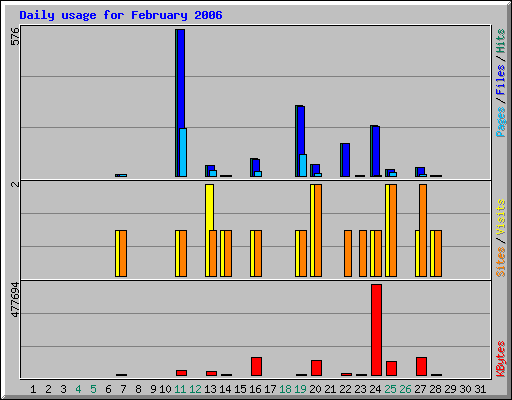Click green day label 25
This screenshot has width=512, height=400.
pos(390,389)
